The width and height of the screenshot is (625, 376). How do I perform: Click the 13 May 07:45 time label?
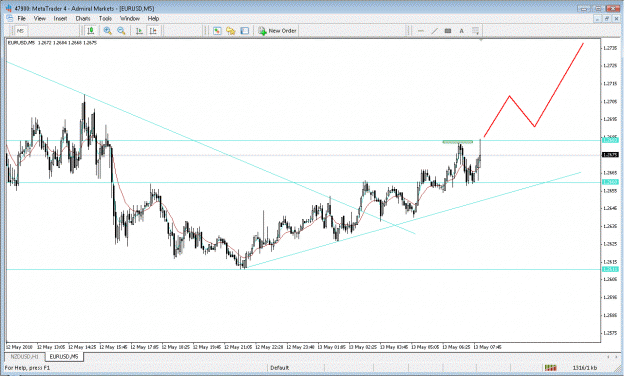point(487,347)
